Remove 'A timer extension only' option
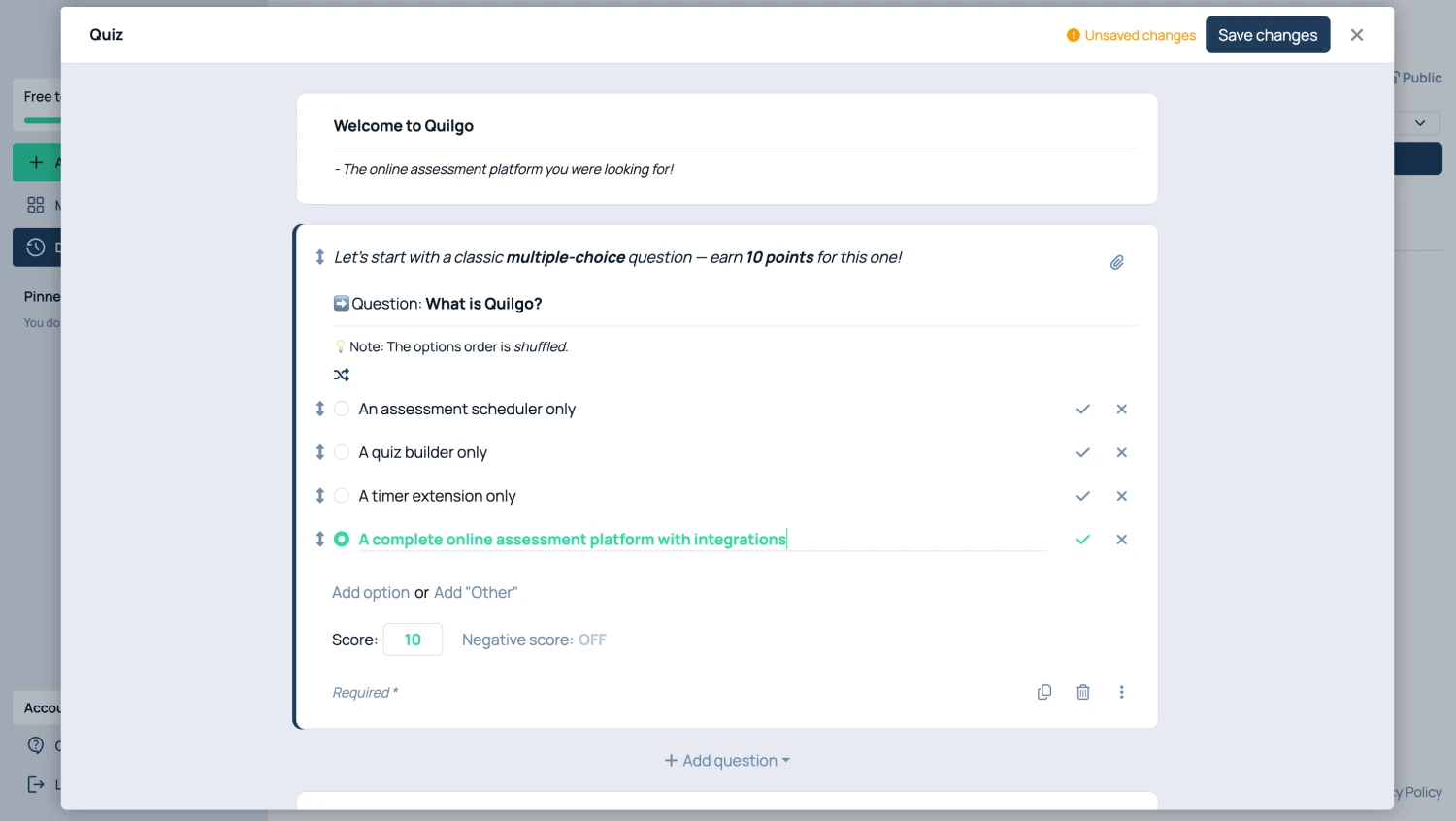Image resolution: width=1456 pixels, height=821 pixels. click(x=1121, y=496)
